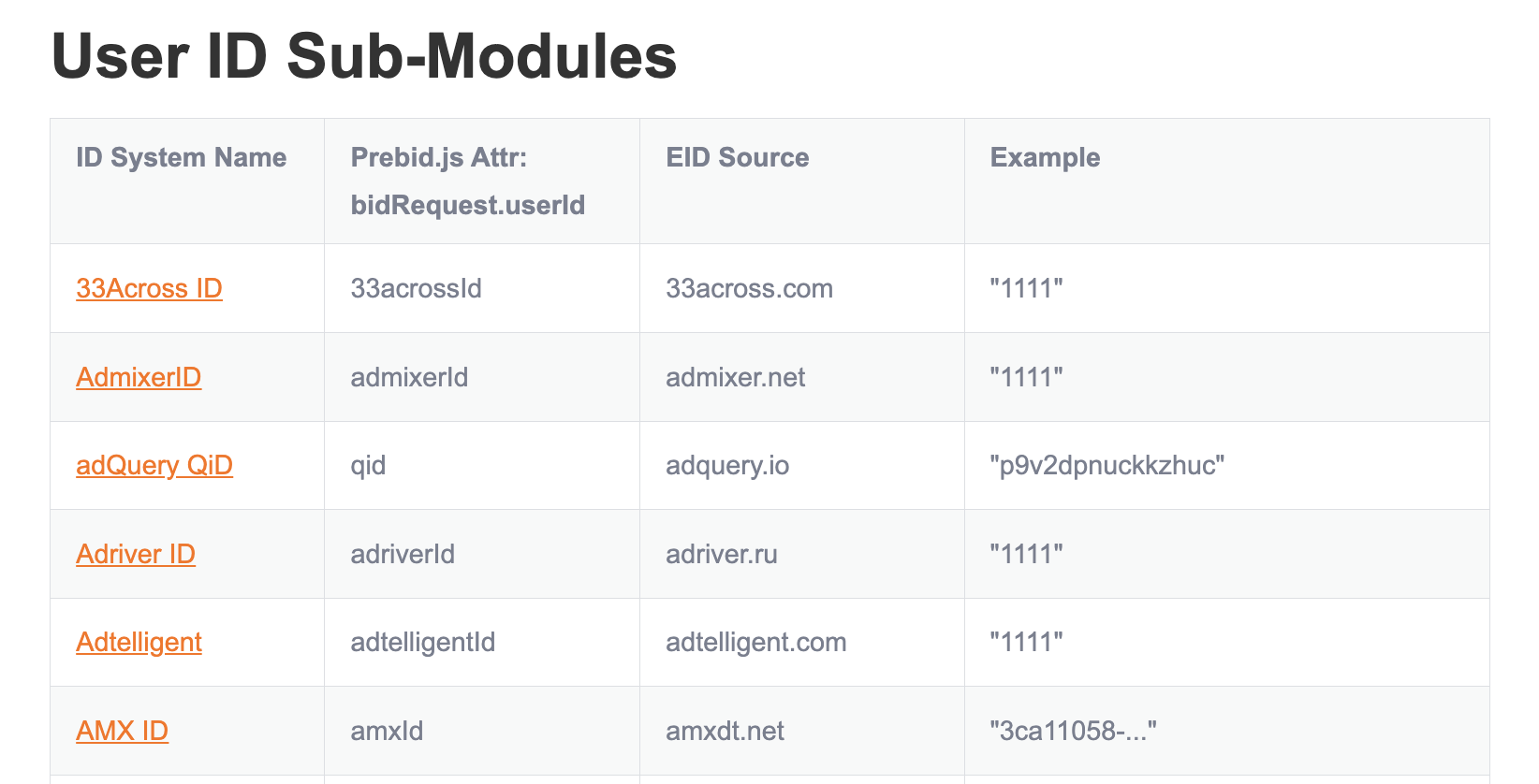
Task: Visit the Adtelligent link
Action: (139, 642)
